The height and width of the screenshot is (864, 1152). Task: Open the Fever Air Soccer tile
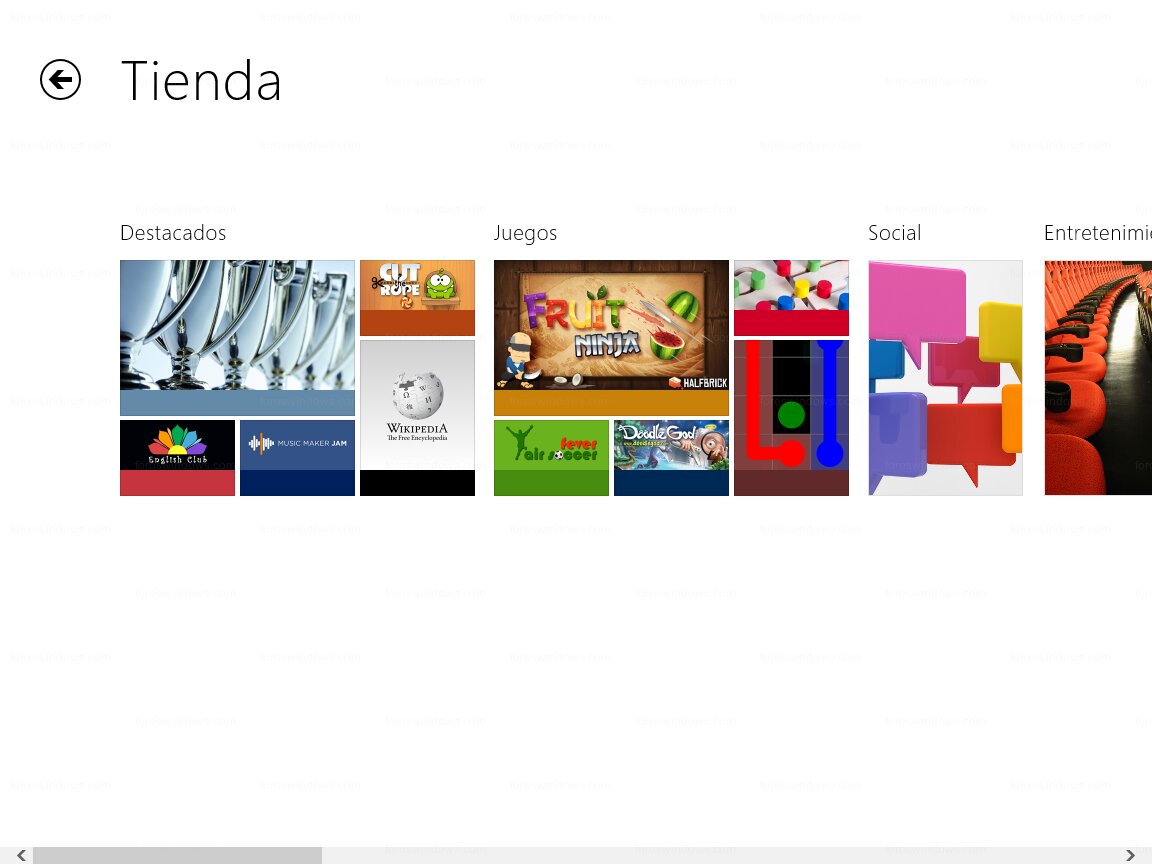click(x=552, y=458)
